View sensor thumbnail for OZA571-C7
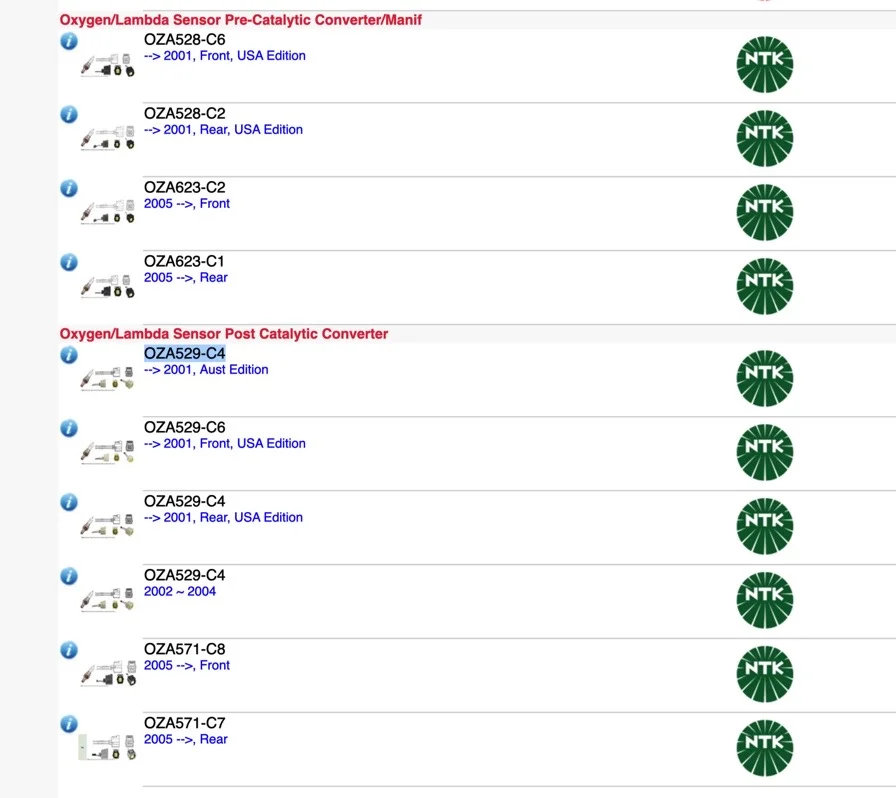 pos(107,747)
